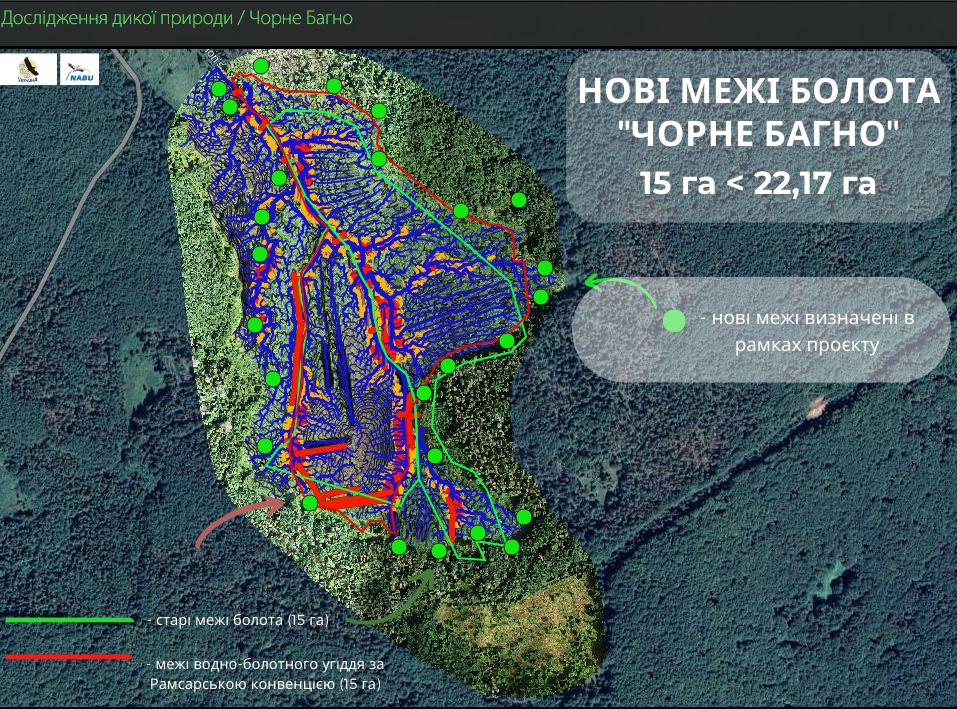Click the Ramsar convention boundary legend text
The image size is (957, 709).
tap(264, 674)
